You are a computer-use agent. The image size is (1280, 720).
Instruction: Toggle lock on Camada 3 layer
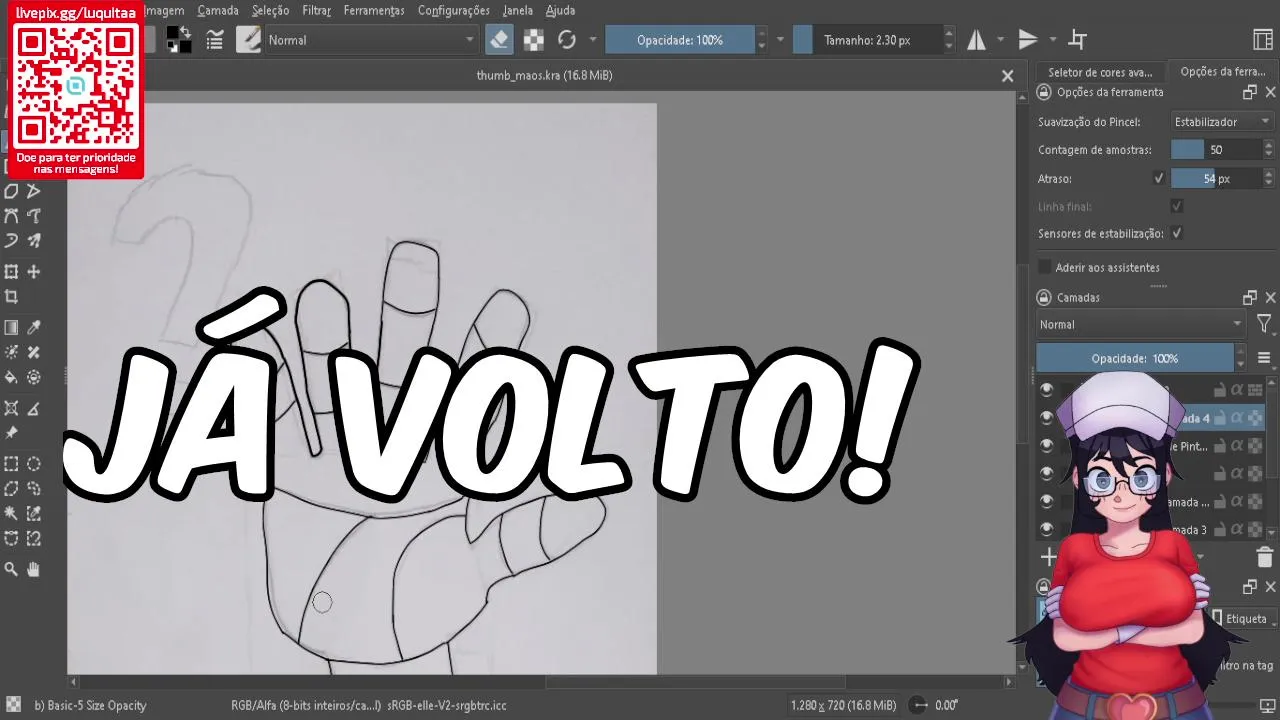pyautogui.click(x=1220, y=529)
